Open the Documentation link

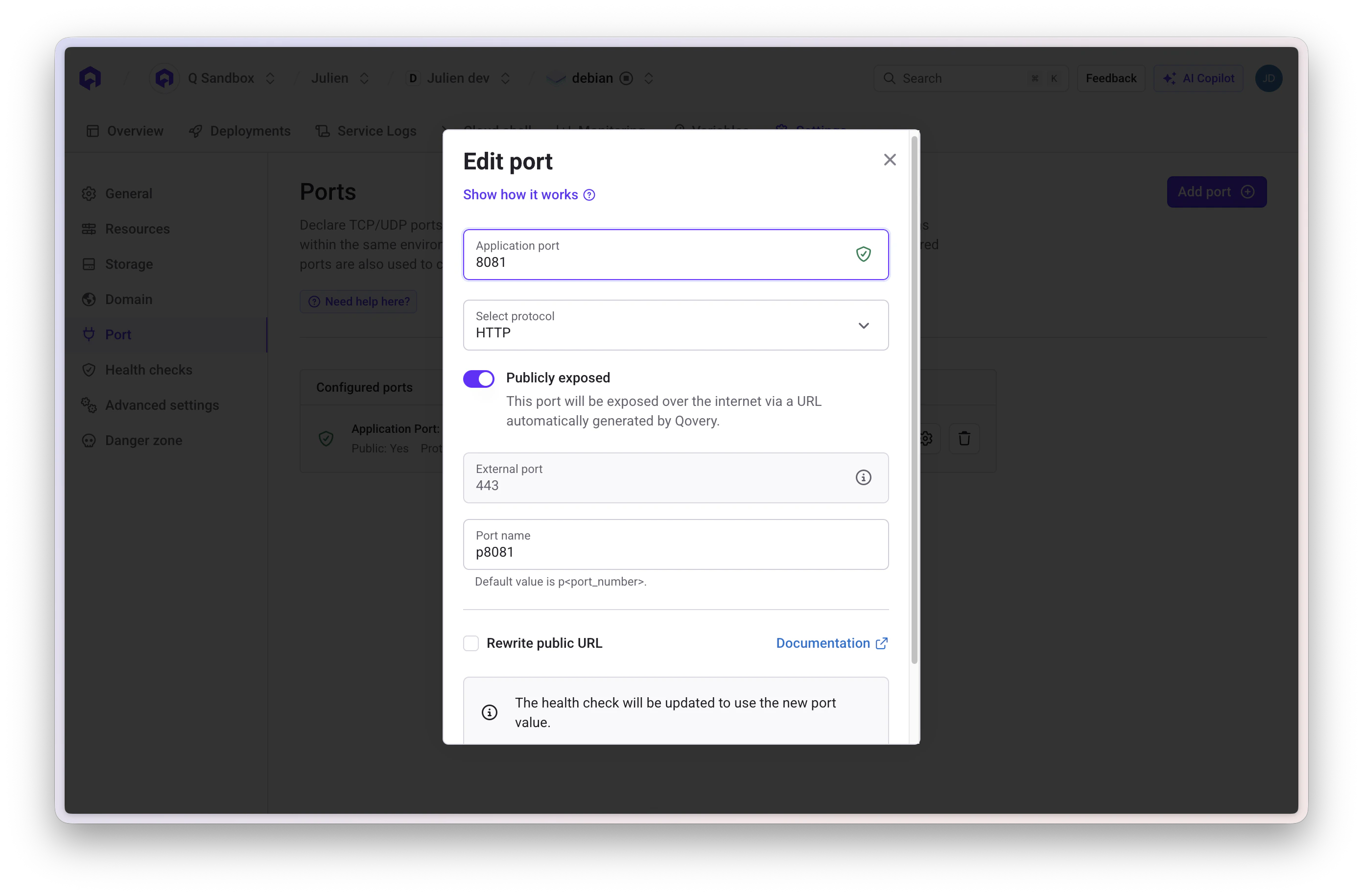[x=831, y=643]
